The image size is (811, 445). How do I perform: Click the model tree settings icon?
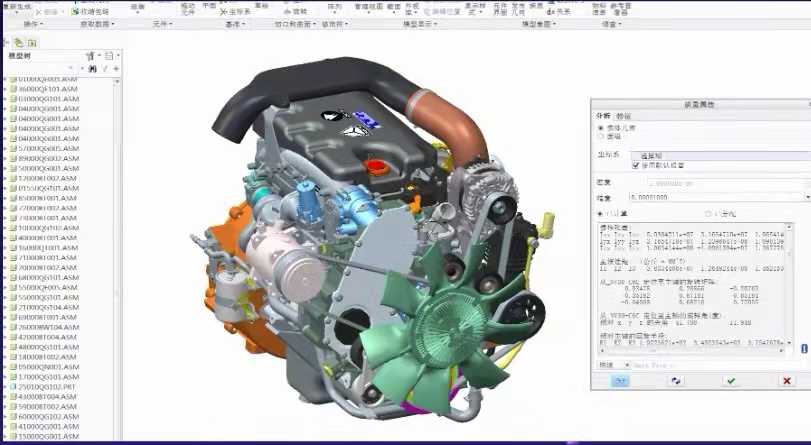pos(90,56)
